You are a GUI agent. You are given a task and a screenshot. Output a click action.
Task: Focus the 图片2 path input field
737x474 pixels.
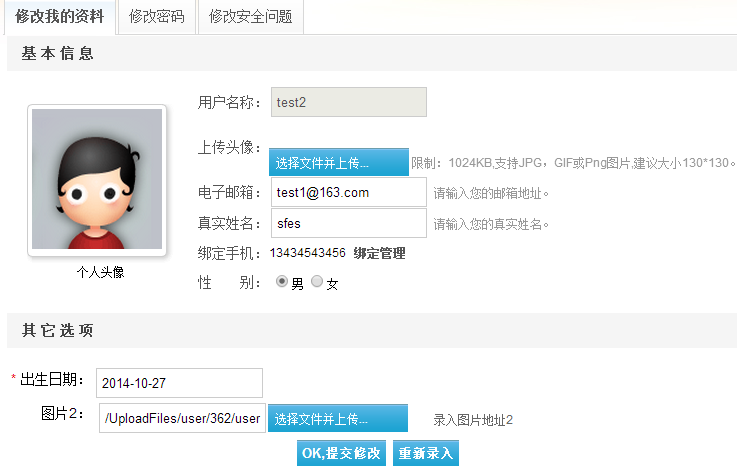click(182, 418)
